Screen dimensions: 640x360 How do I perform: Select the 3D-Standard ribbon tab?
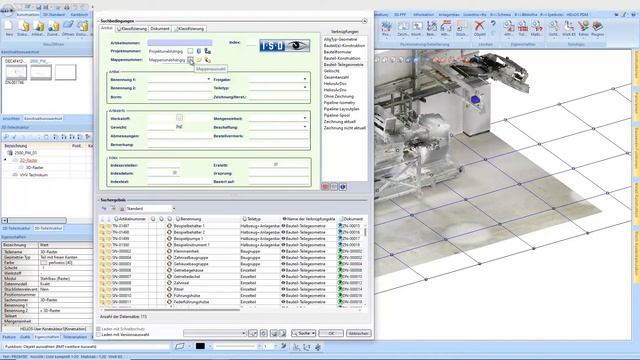tap(53, 15)
